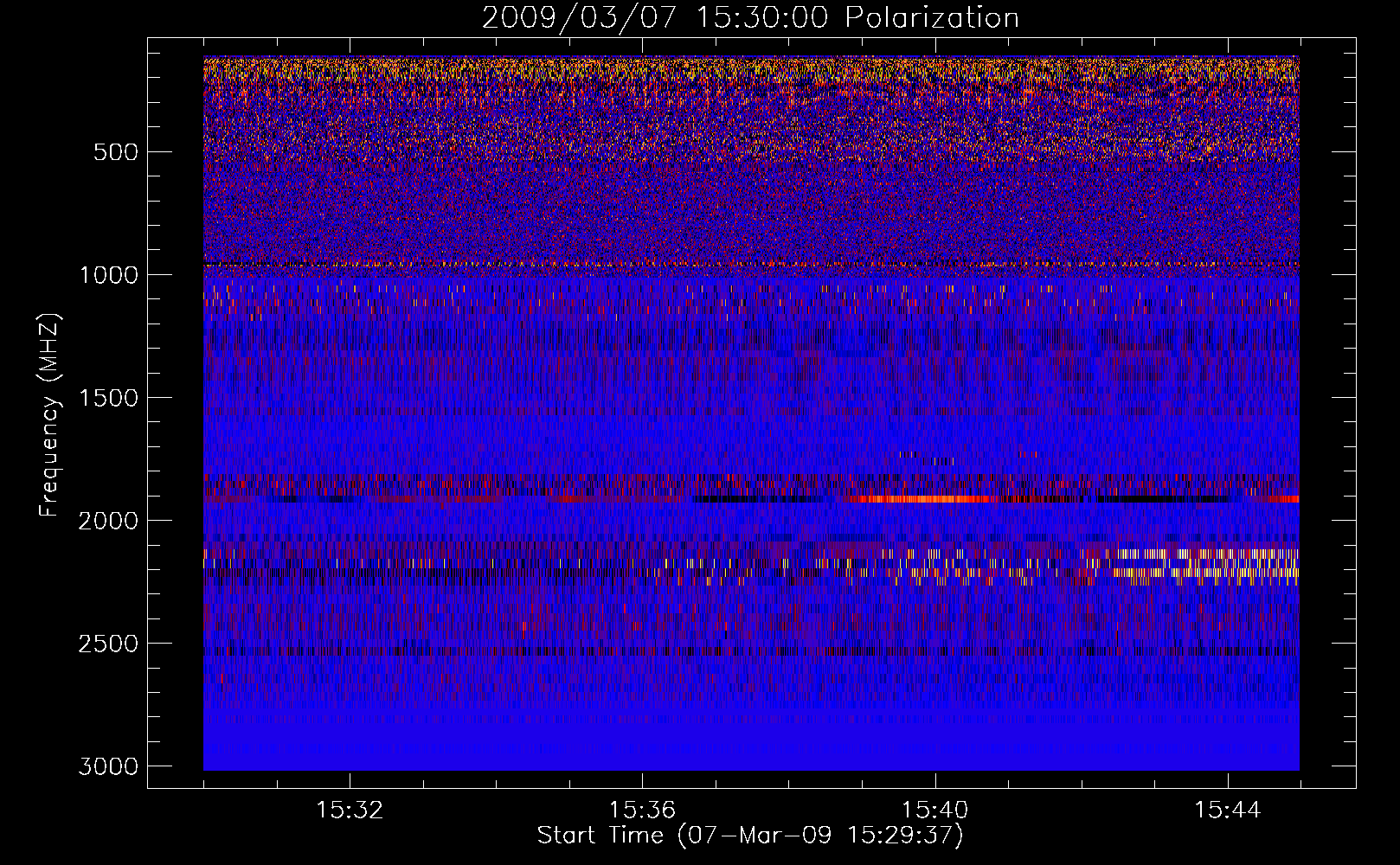Click the 'Frequency (MHZ)' axis label

(x=49, y=415)
